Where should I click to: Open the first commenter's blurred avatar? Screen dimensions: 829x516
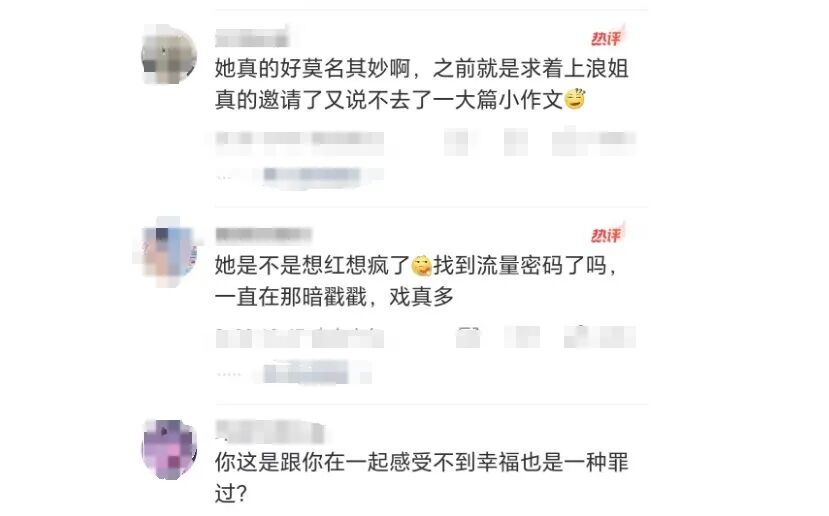pos(169,54)
